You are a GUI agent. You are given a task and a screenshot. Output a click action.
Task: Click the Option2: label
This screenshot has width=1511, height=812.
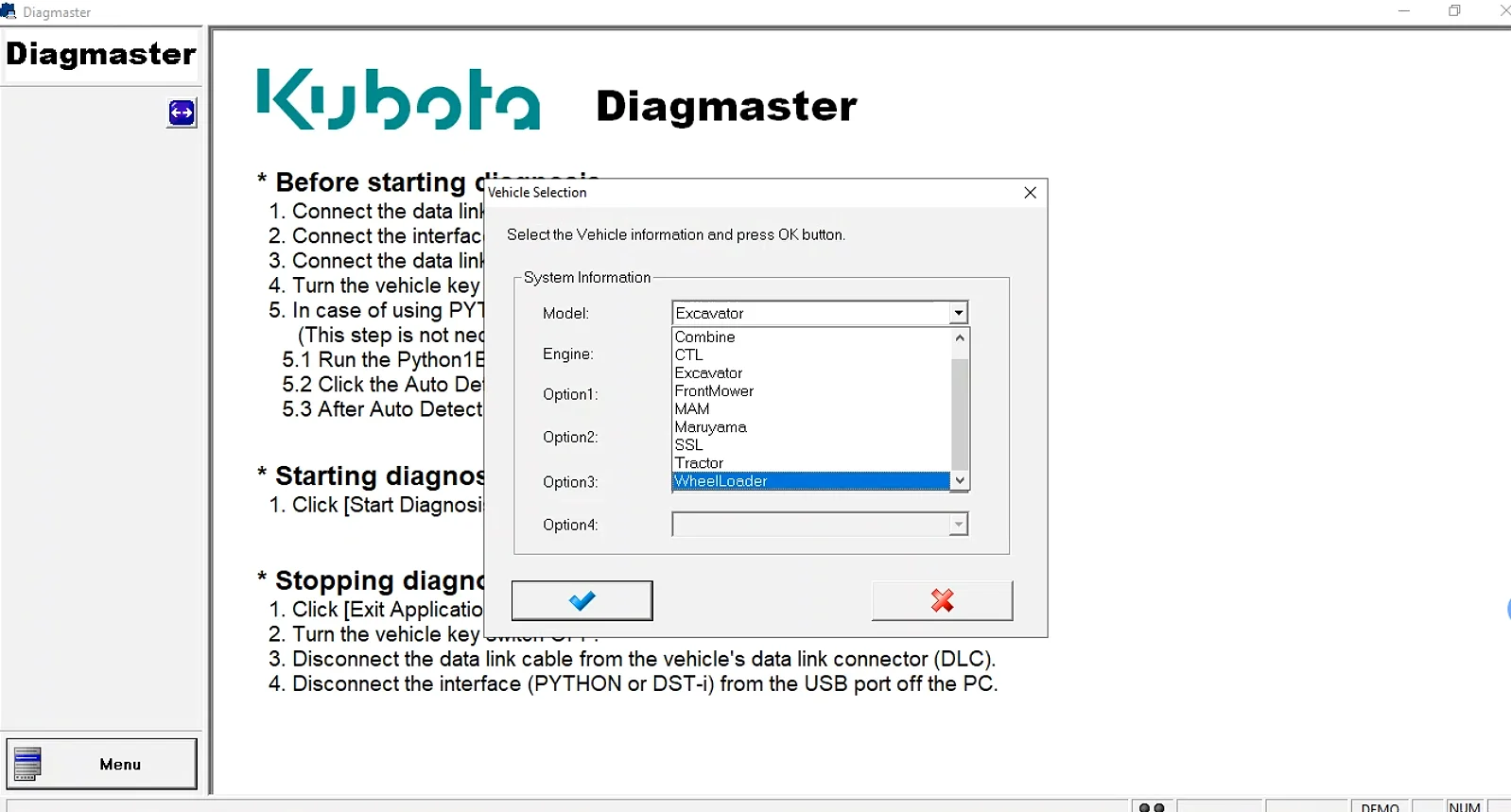pyautogui.click(x=570, y=437)
